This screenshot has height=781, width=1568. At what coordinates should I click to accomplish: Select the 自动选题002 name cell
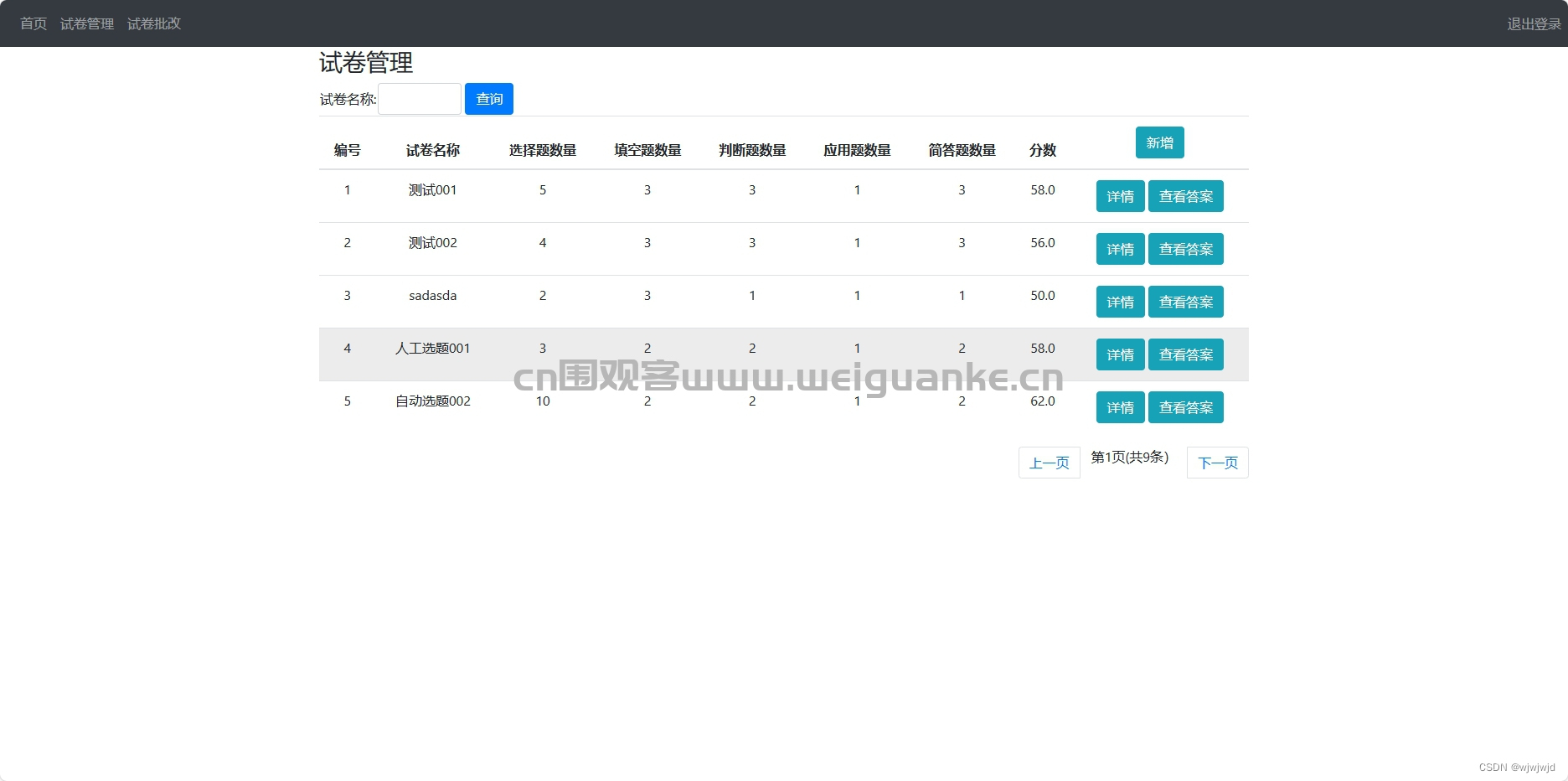pos(433,401)
